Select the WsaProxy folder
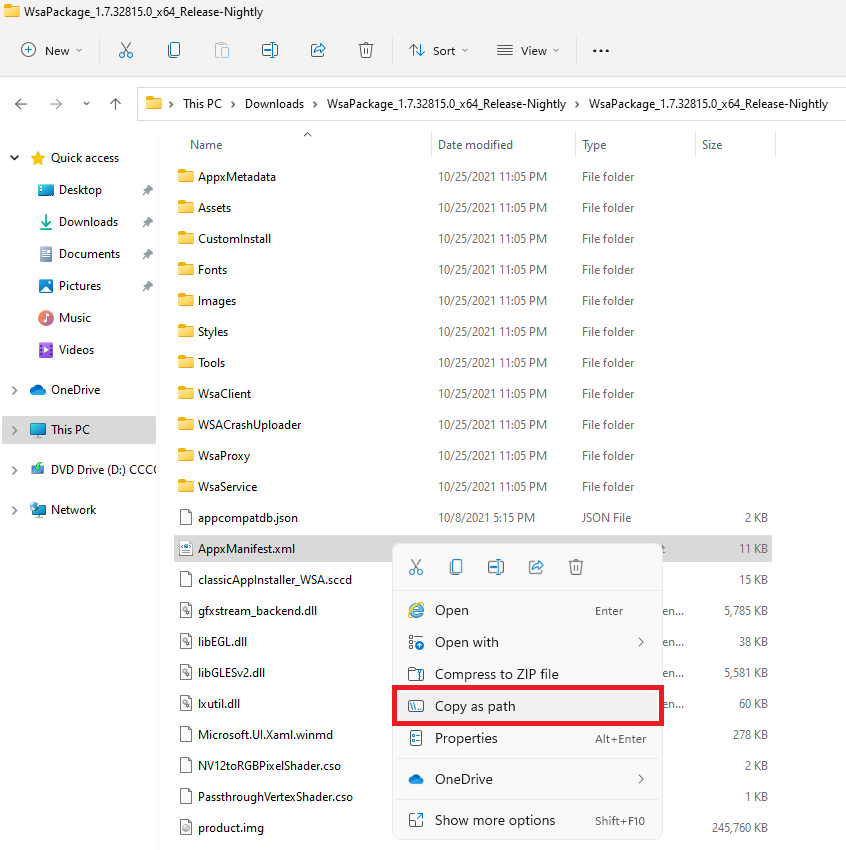This screenshot has height=850, width=846. 223,455
